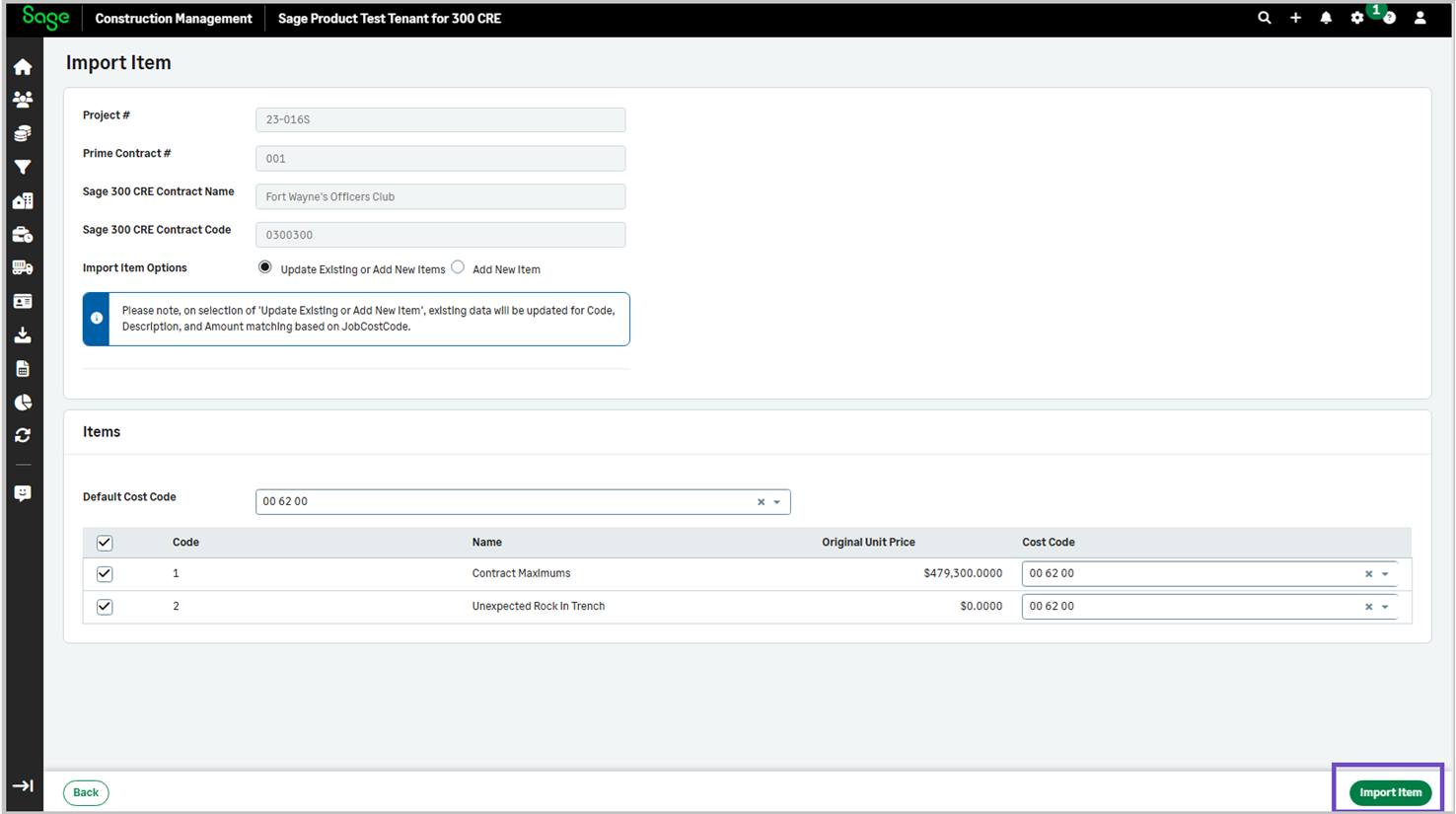Click the Sage logo

pyautogui.click(x=45, y=18)
